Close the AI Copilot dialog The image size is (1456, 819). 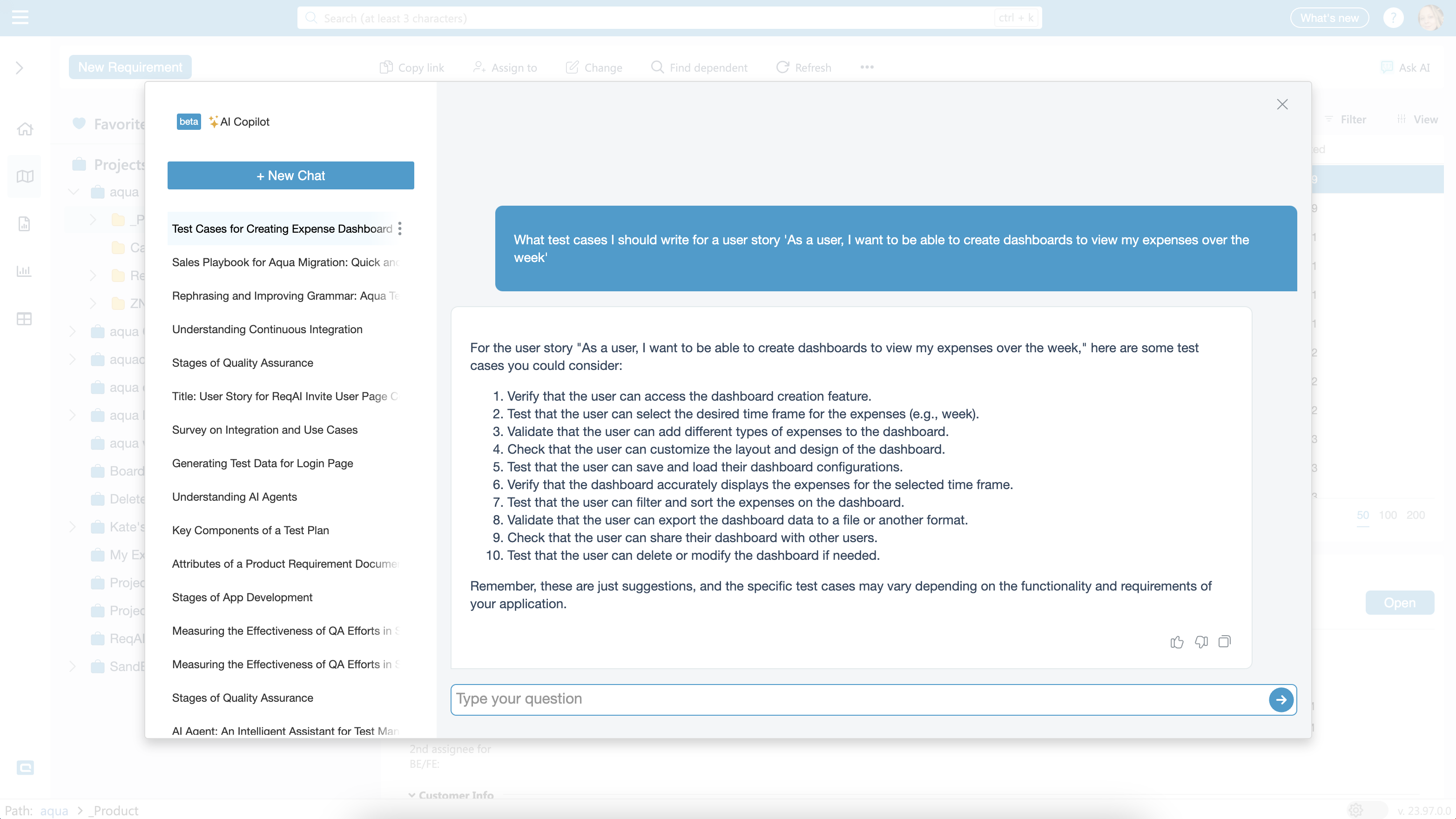coord(1282,104)
